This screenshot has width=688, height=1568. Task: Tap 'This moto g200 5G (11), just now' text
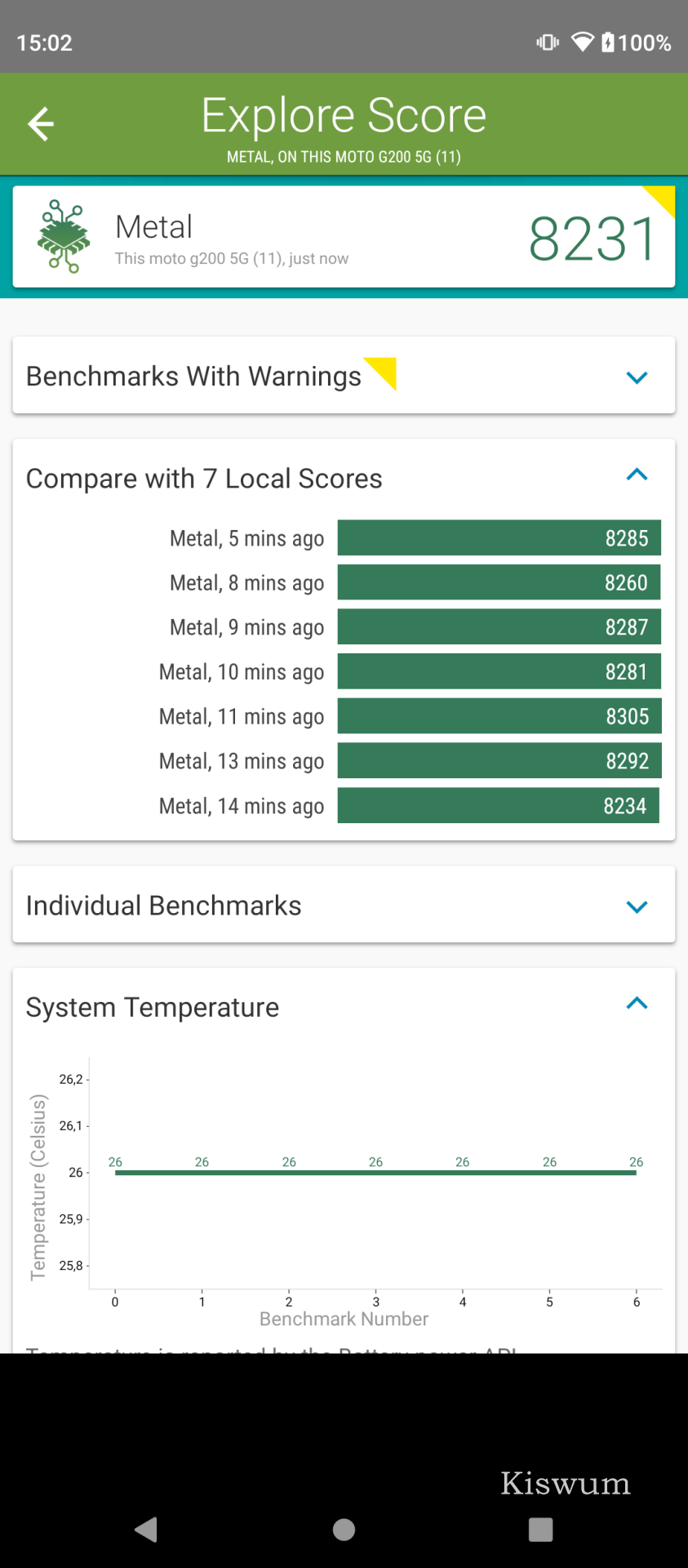(x=232, y=259)
